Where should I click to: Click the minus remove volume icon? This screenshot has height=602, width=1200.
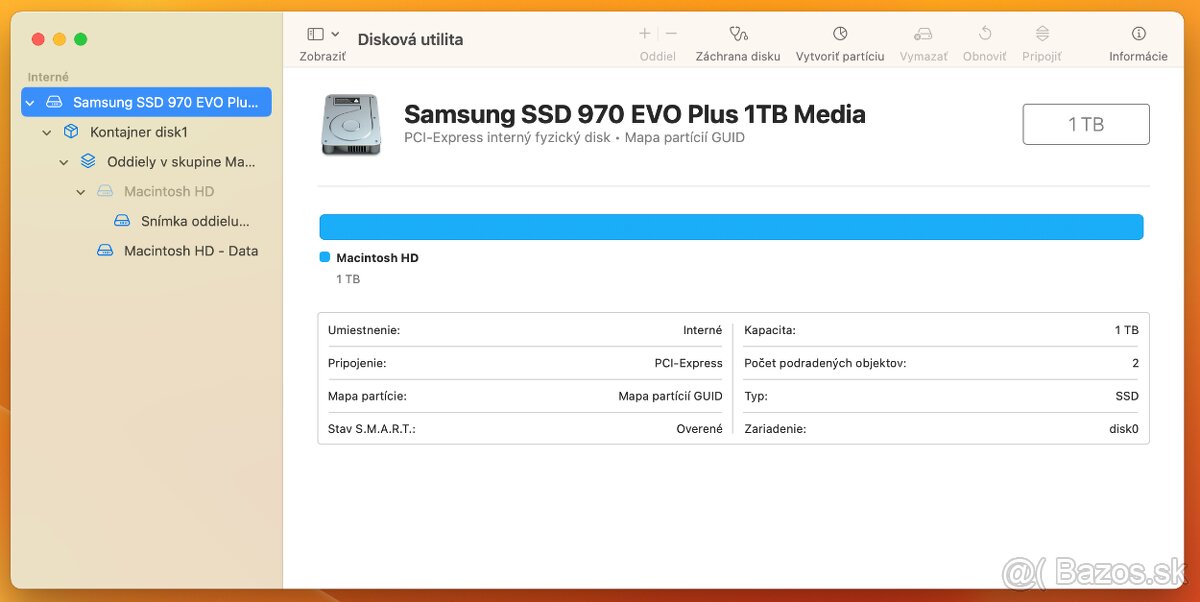pyautogui.click(x=671, y=34)
